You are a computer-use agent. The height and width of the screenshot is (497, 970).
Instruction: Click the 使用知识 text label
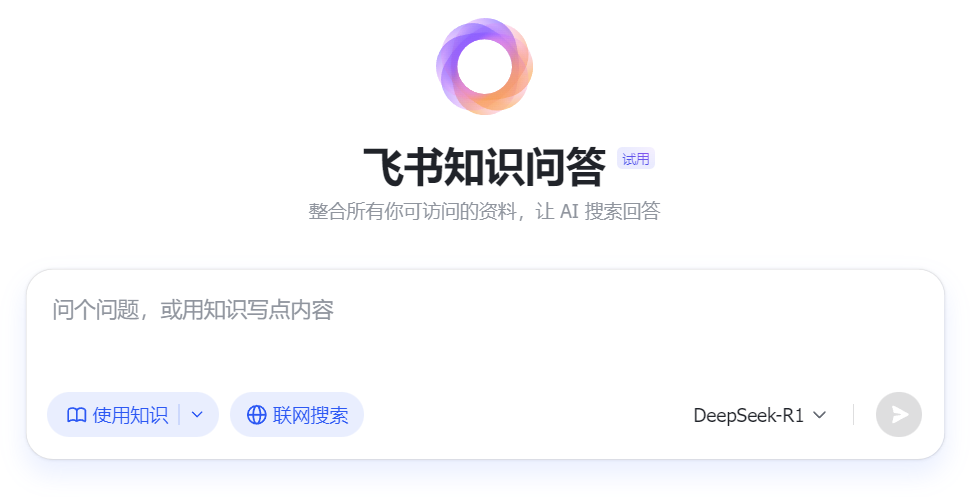[x=131, y=415]
